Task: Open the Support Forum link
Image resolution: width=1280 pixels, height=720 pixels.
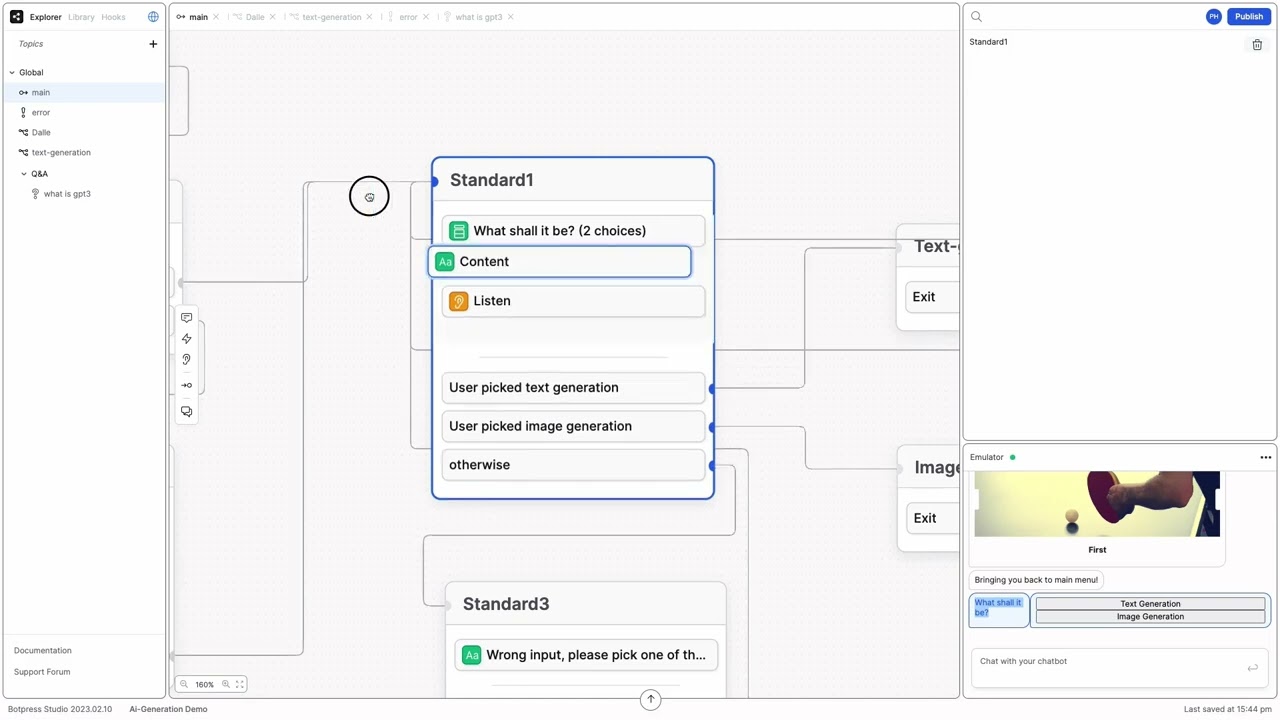Action: [x=42, y=672]
